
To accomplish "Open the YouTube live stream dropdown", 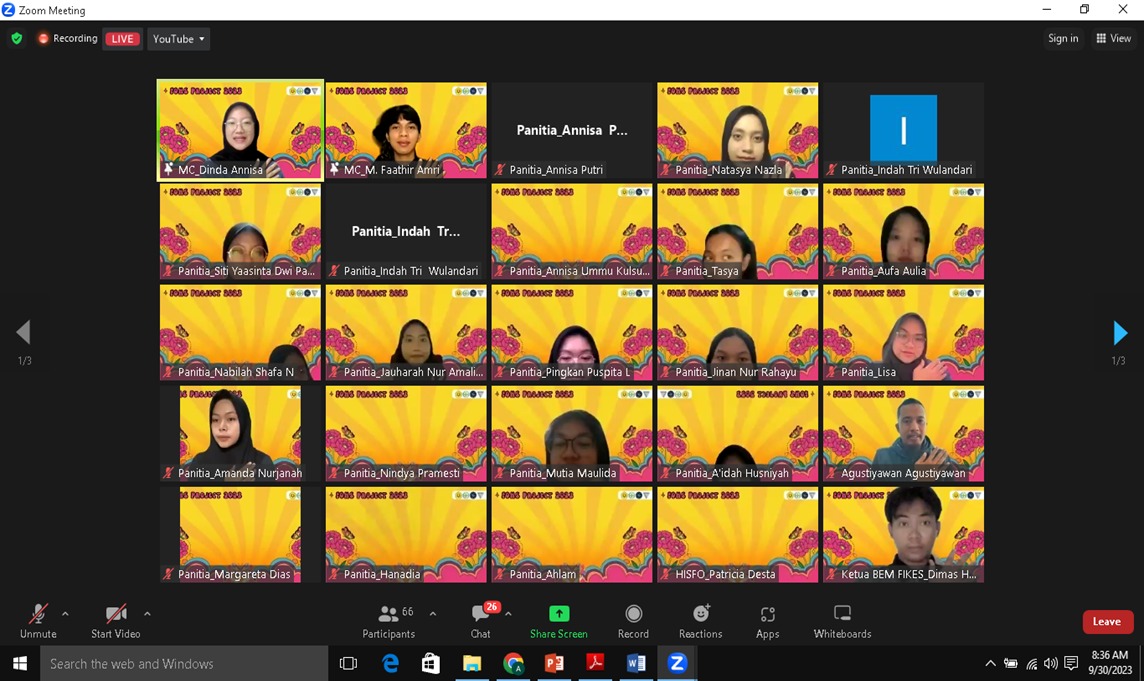I will point(178,39).
